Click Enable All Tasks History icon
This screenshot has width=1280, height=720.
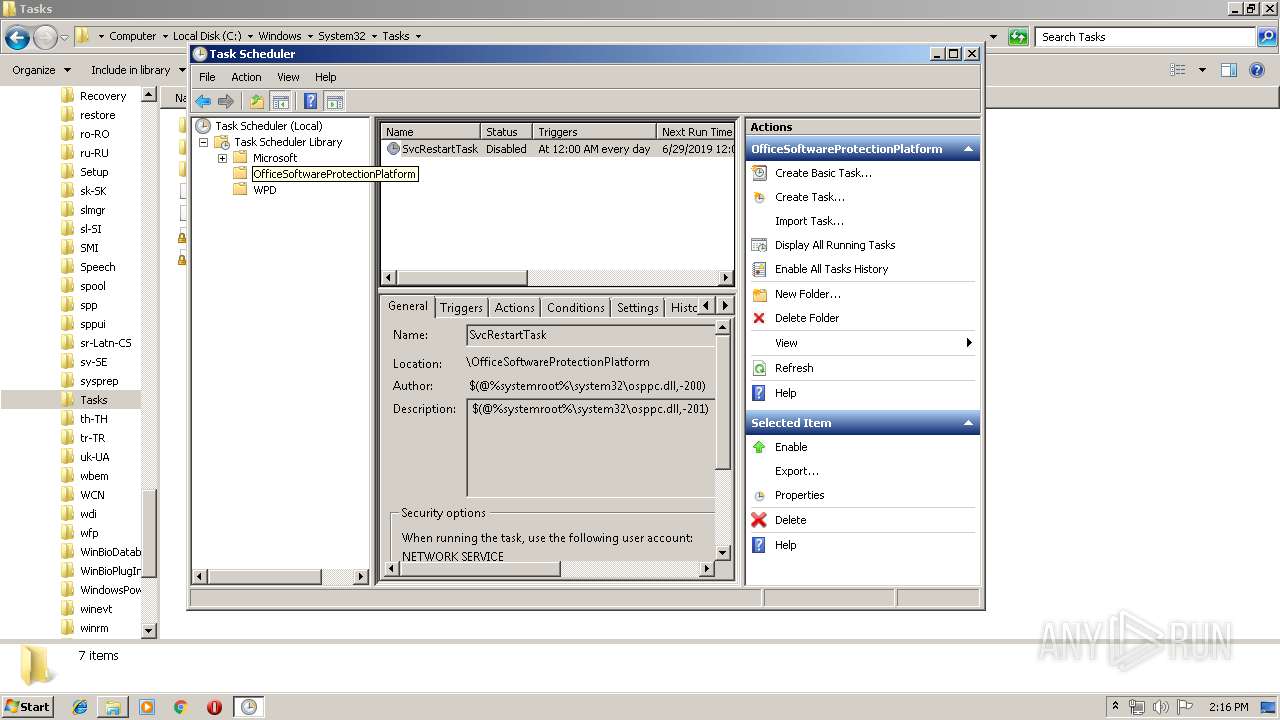[759, 269]
